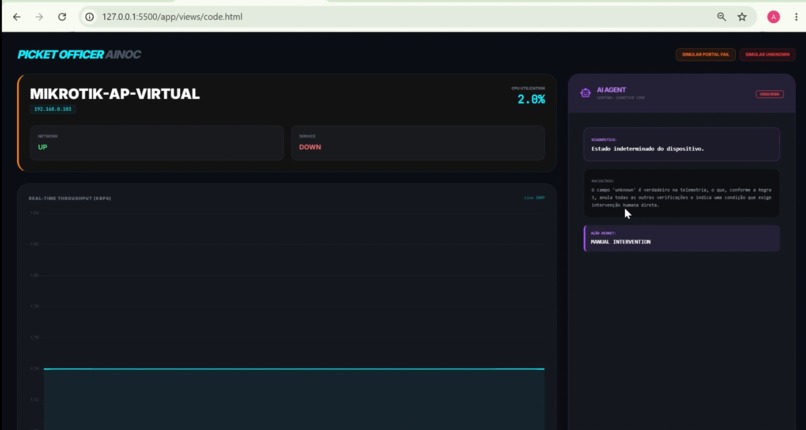806x430 pixels.
Task: Click the PICKET OFFICER AINOC logo
Action: [x=79, y=54]
